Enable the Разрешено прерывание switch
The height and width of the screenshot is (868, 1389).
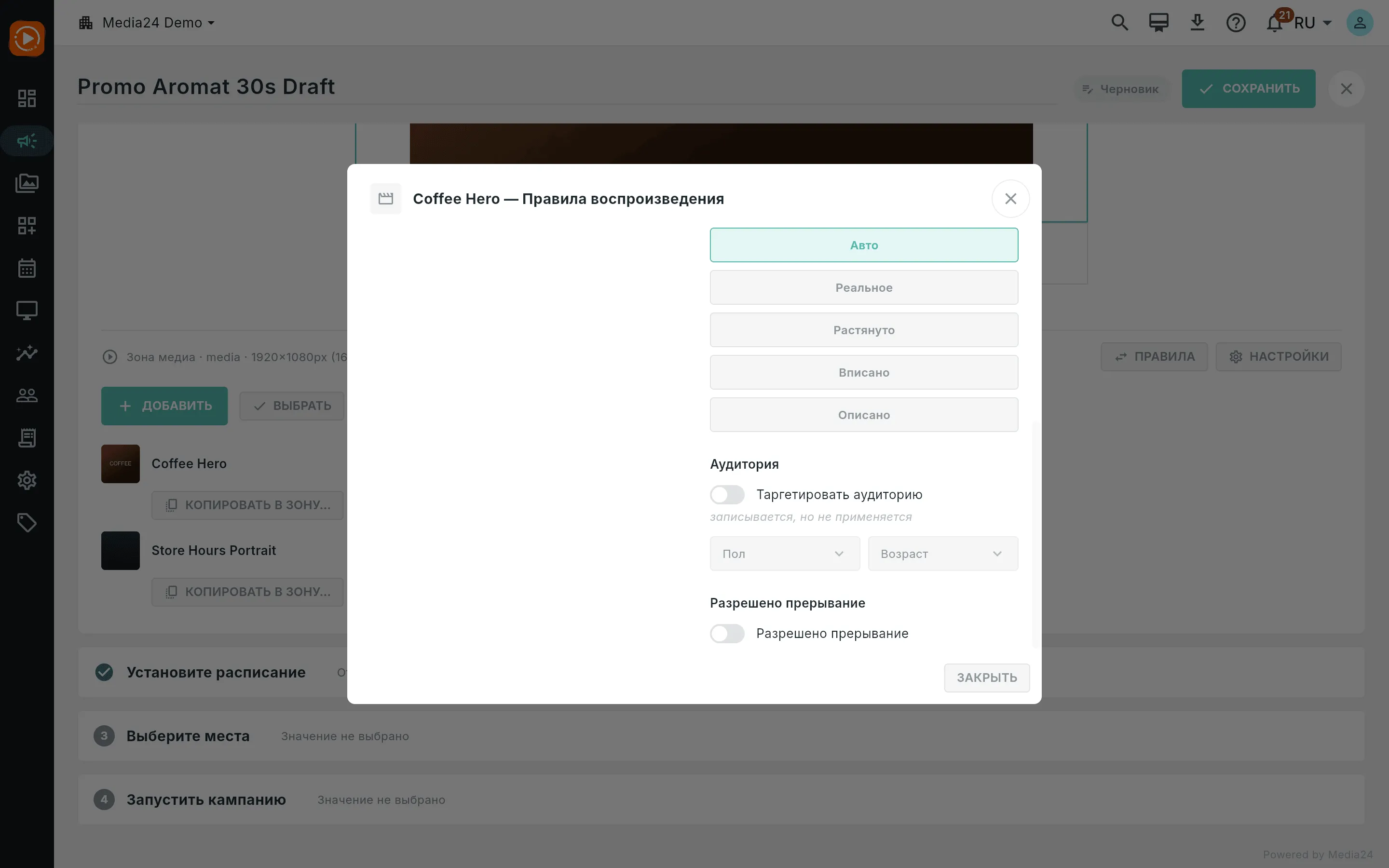coord(727,633)
